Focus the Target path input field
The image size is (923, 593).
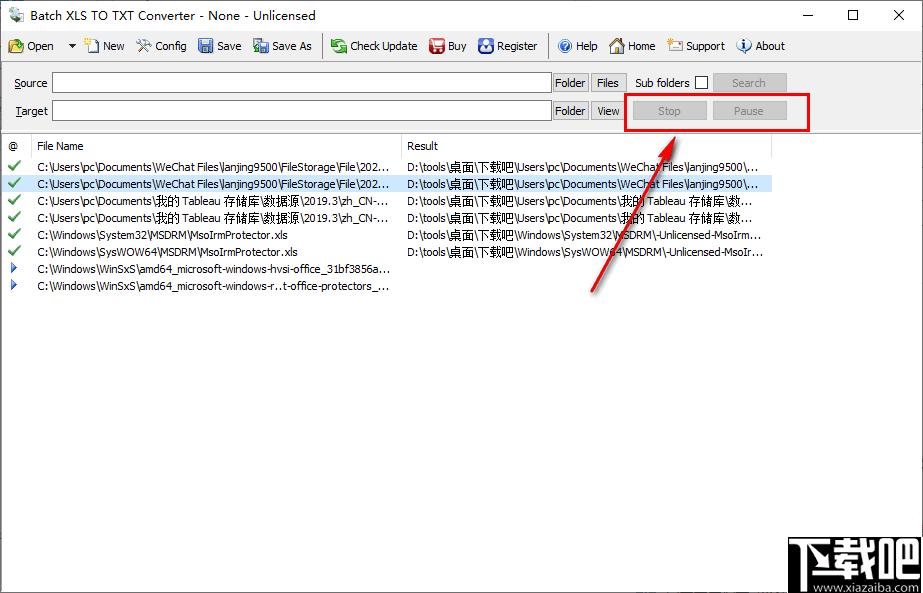coord(301,111)
